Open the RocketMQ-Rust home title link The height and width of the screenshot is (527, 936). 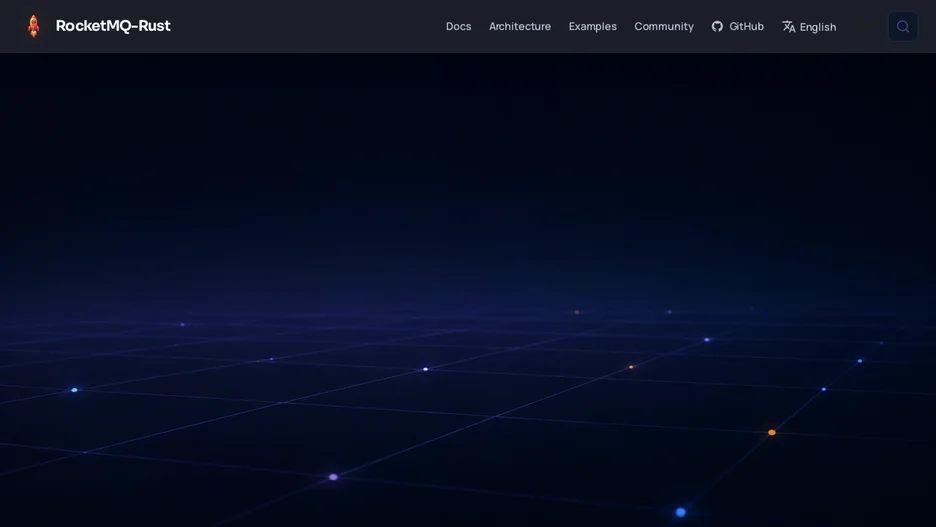point(113,26)
